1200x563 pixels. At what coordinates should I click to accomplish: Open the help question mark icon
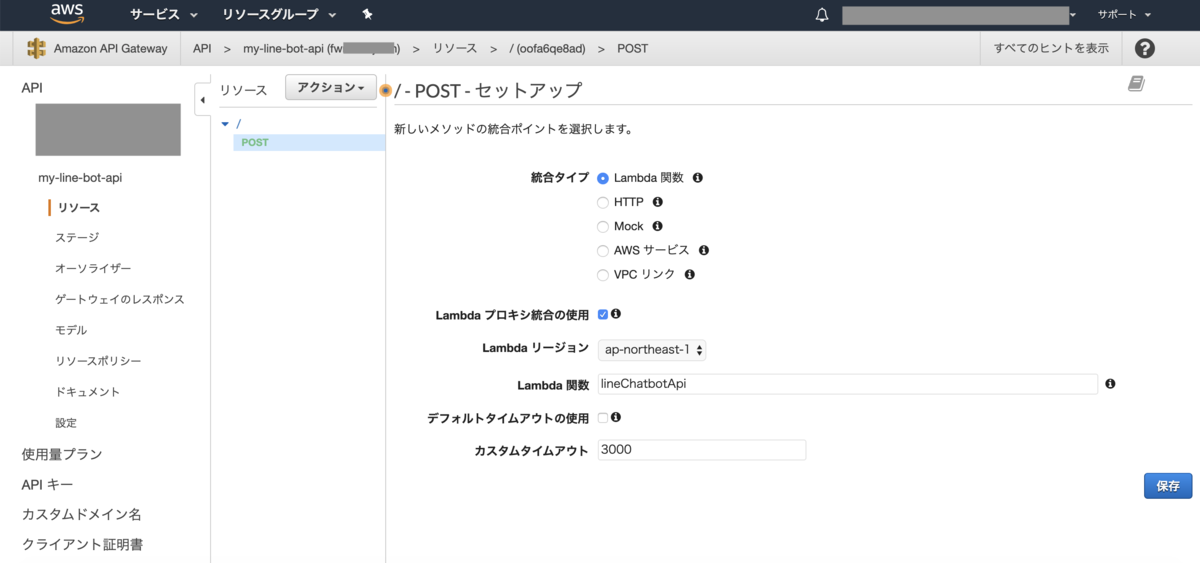[x=1145, y=48]
